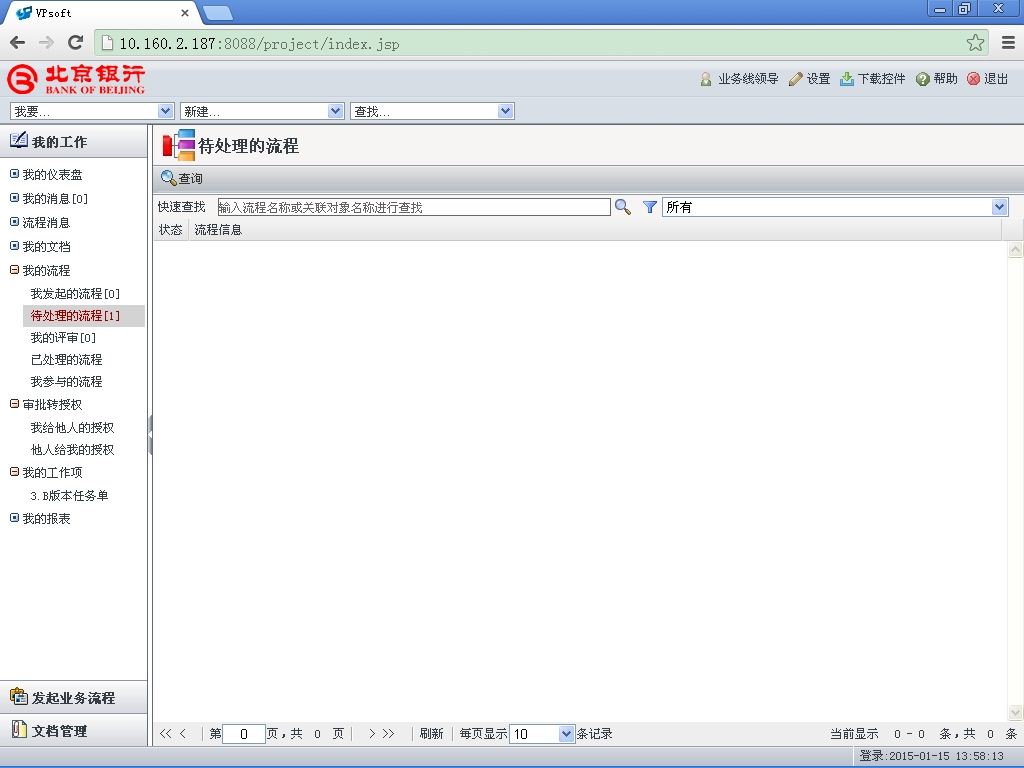1024x768 pixels.
Task: Open 我的报表 in sidebar
Action: [46, 519]
